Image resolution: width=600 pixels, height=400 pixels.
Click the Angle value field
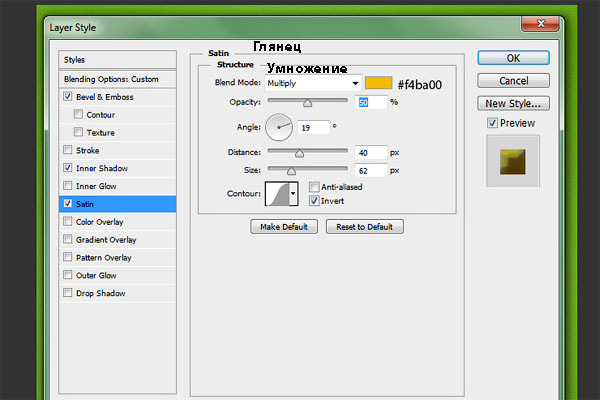313,127
